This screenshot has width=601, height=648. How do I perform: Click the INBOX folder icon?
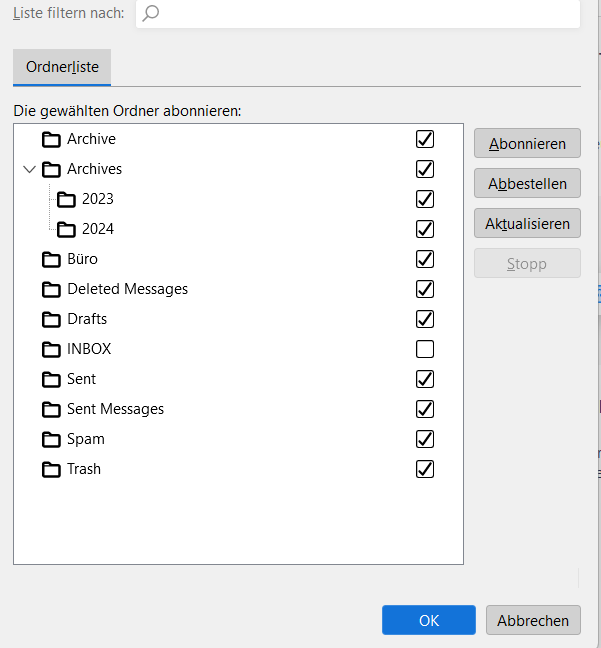click(x=52, y=349)
